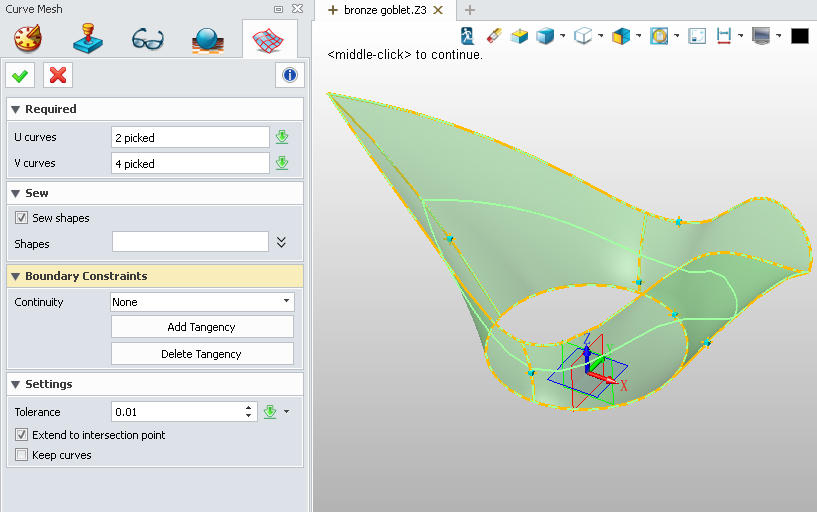The height and width of the screenshot is (512, 817).
Task: Select the history clock tab icon
Action: coord(28,39)
